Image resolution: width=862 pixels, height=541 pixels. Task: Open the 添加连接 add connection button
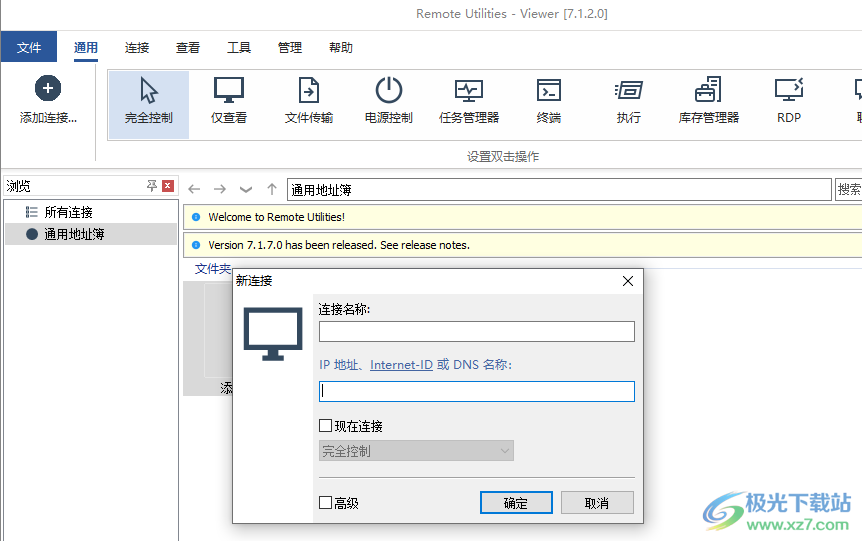point(48,100)
